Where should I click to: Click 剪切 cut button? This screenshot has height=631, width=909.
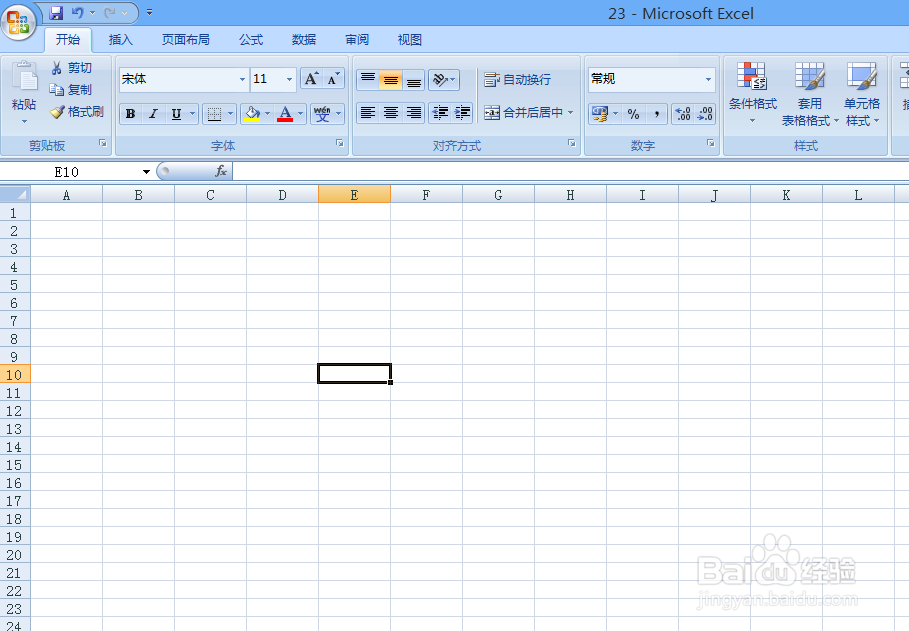pyautogui.click(x=72, y=68)
